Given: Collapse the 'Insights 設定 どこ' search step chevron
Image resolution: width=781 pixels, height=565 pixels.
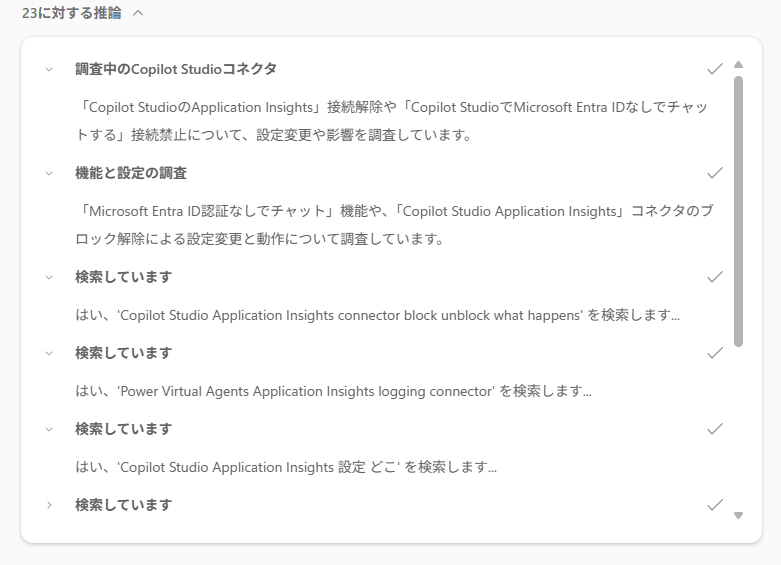Looking at the screenshot, I should [x=49, y=429].
